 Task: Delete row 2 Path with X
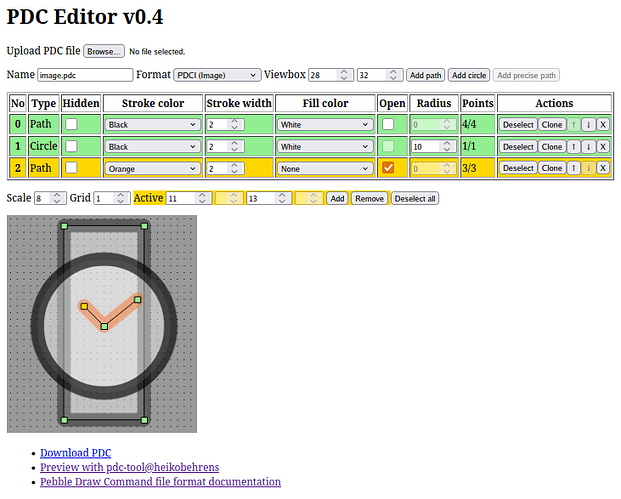click(x=603, y=168)
